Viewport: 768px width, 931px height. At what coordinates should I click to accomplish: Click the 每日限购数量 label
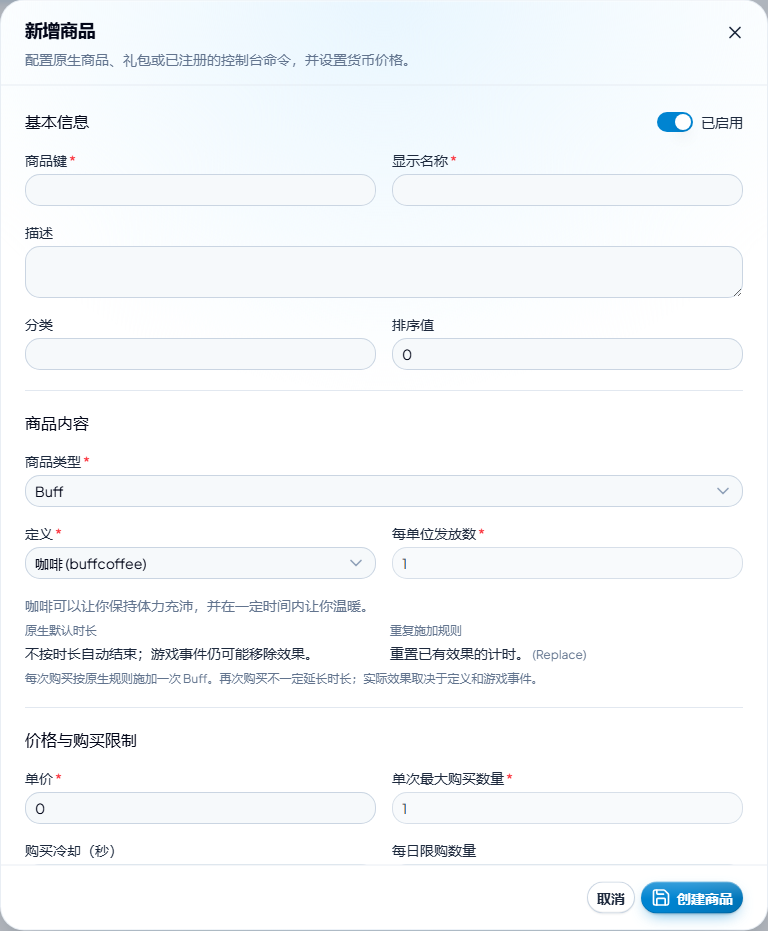[x=434, y=851]
